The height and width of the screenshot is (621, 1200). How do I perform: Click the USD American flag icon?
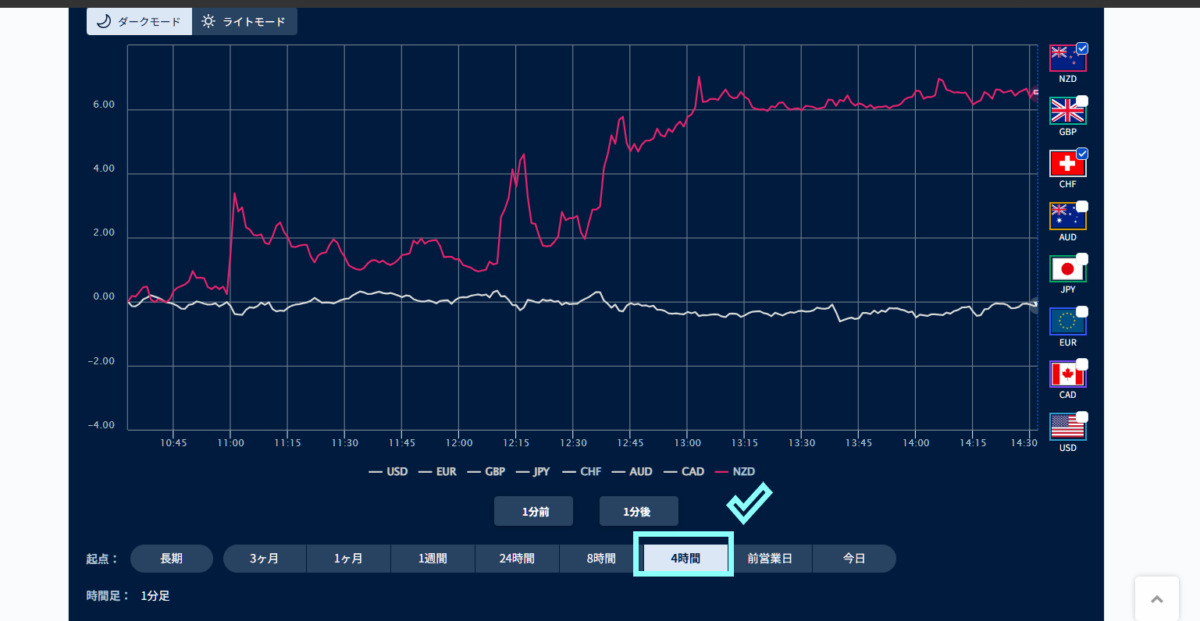1065,428
